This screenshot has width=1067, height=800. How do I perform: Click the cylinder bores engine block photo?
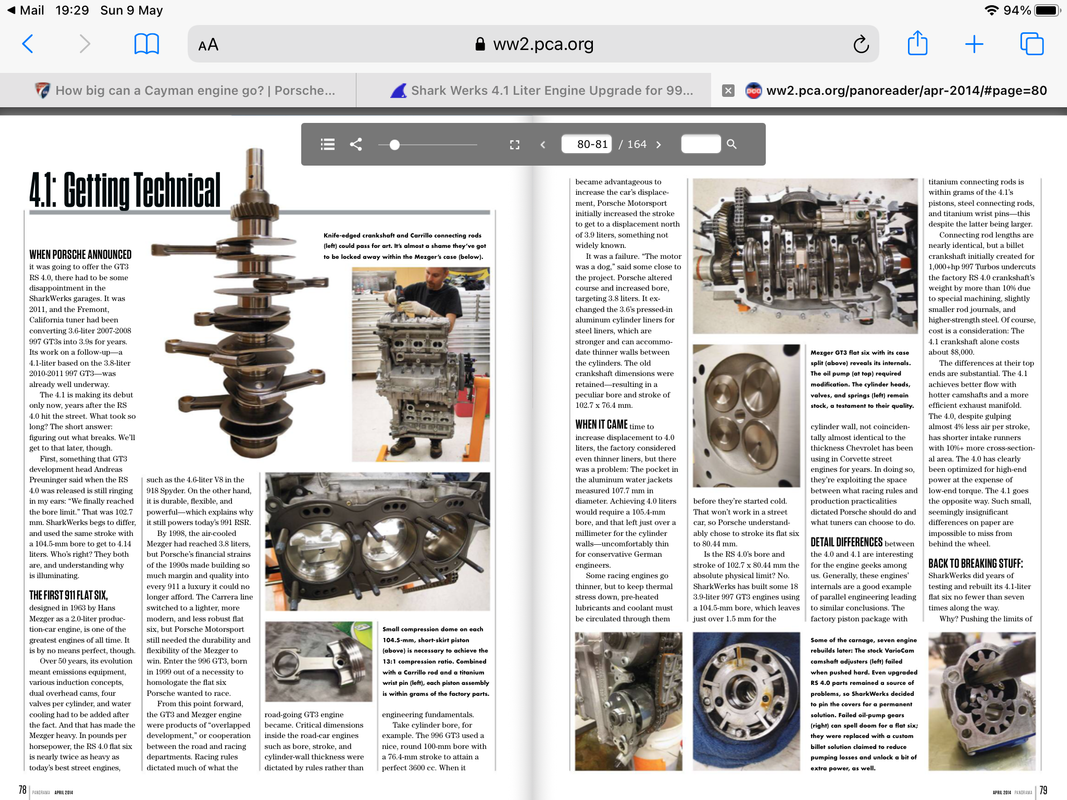click(x=378, y=541)
